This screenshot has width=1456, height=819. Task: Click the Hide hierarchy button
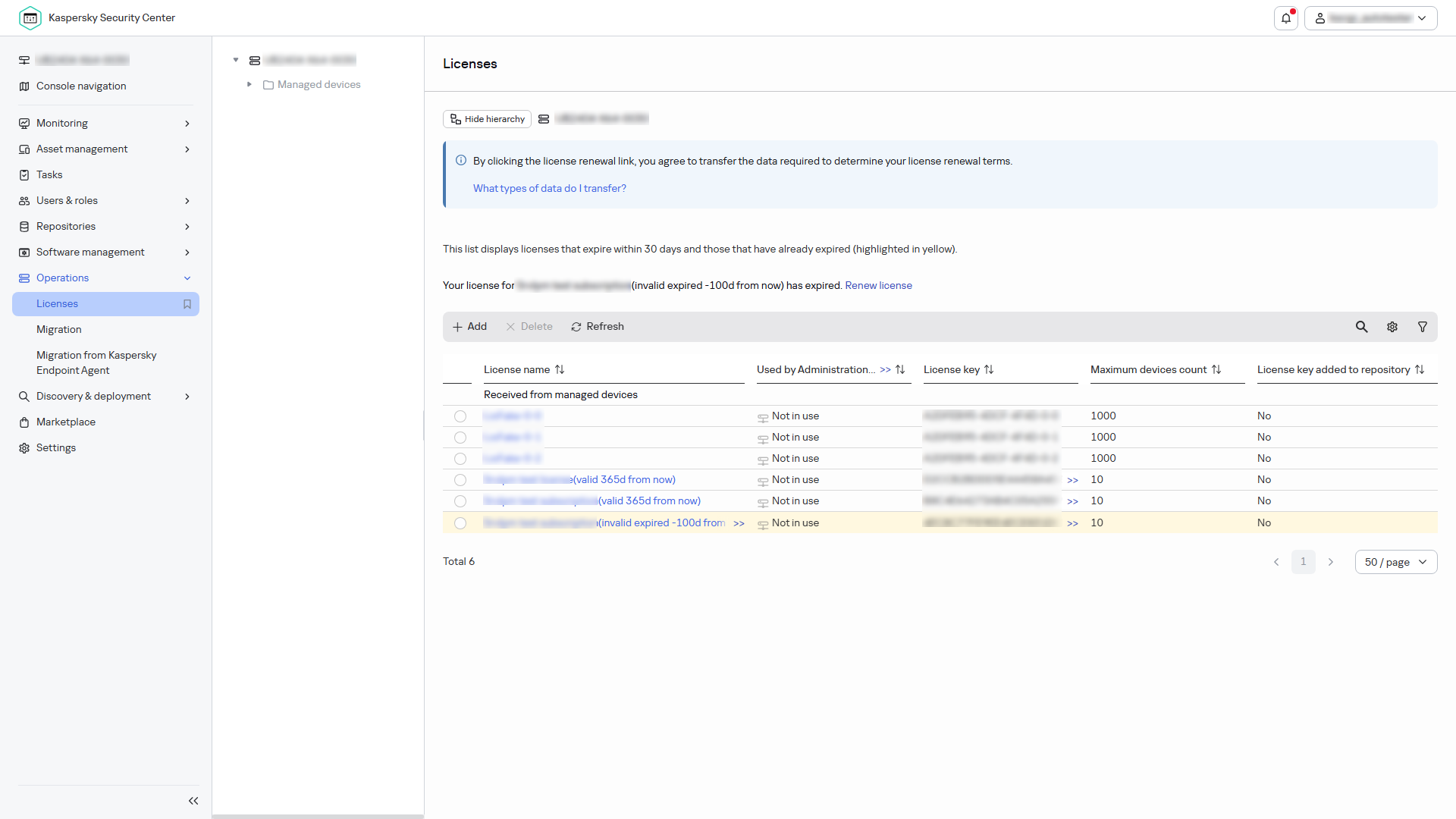pos(487,119)
